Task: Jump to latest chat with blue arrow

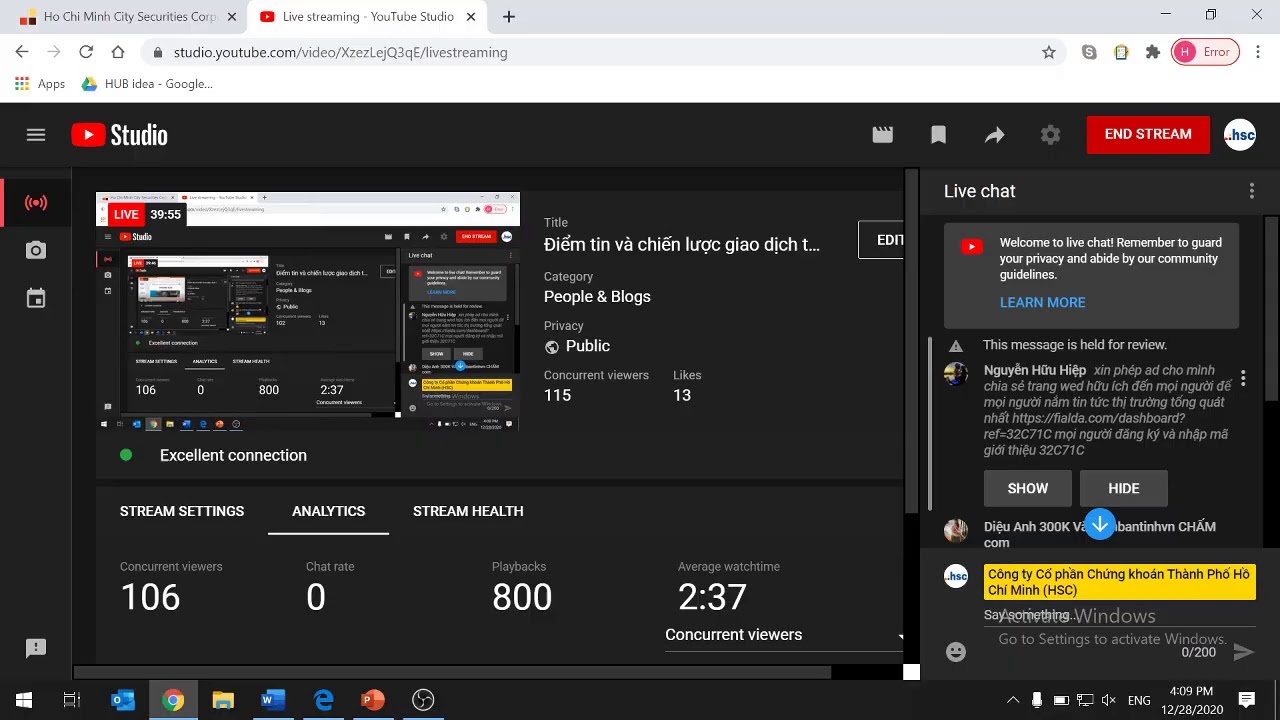Action: 1100,525
